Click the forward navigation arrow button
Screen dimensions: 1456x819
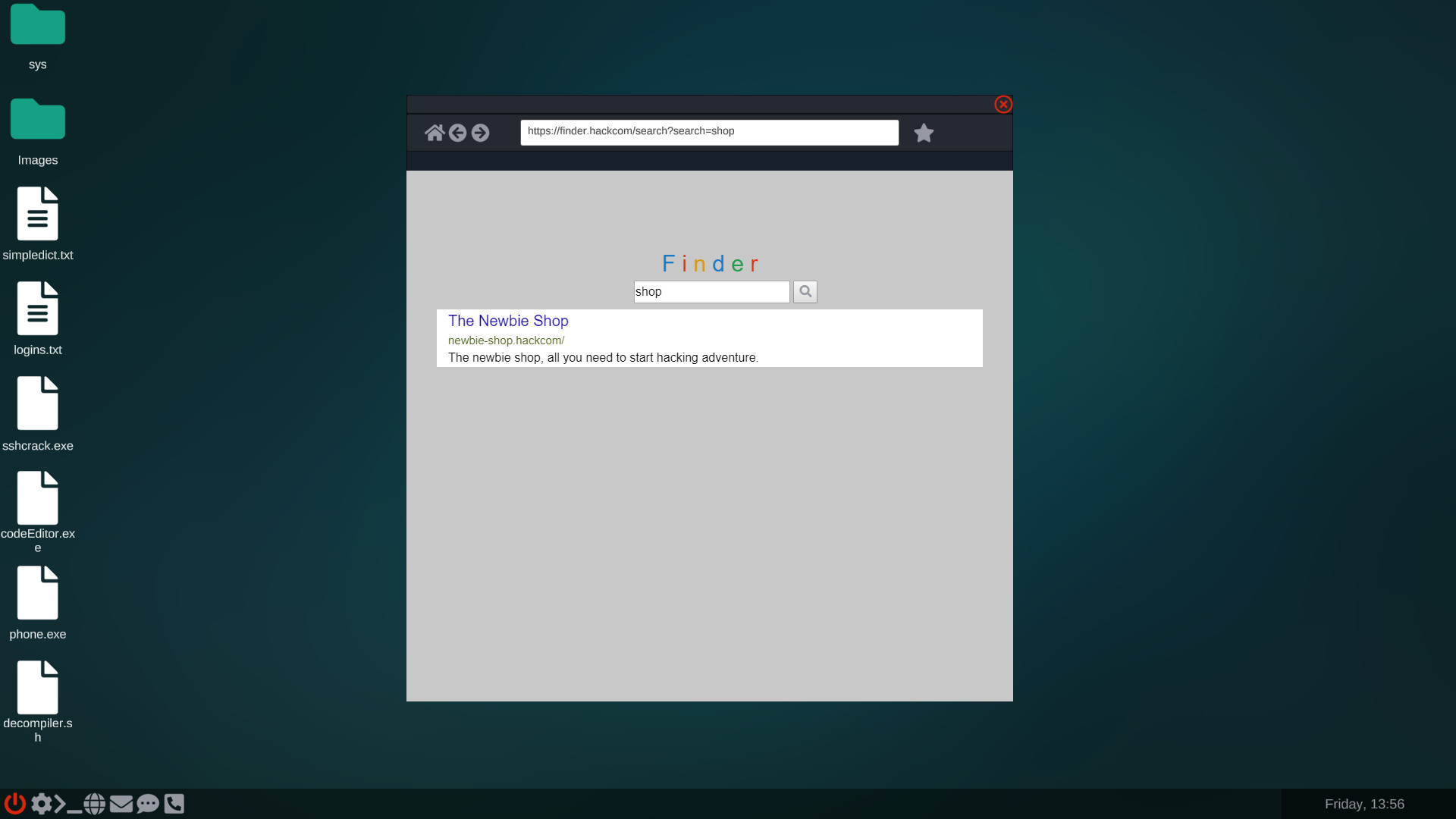point(480,132)
